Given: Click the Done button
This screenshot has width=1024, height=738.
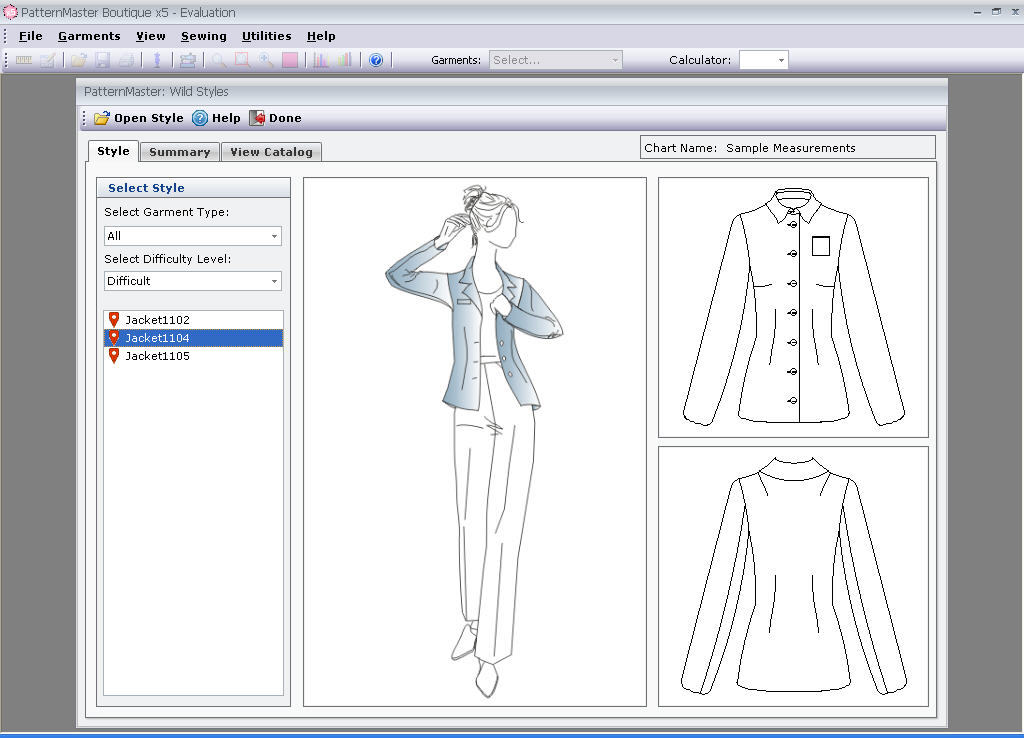Looking at the screenshot, I should tap(275, 118).
